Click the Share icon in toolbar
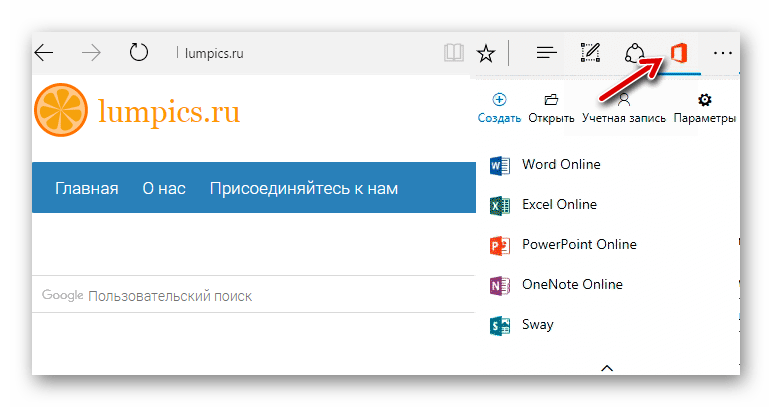The width and height of the screenshot is (772, 407). [x=634, y=53]
